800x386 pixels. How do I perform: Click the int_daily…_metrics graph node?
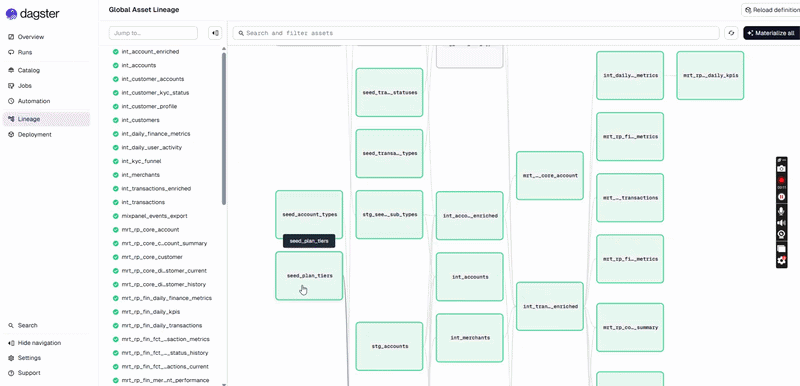click(x=630, y=75)
